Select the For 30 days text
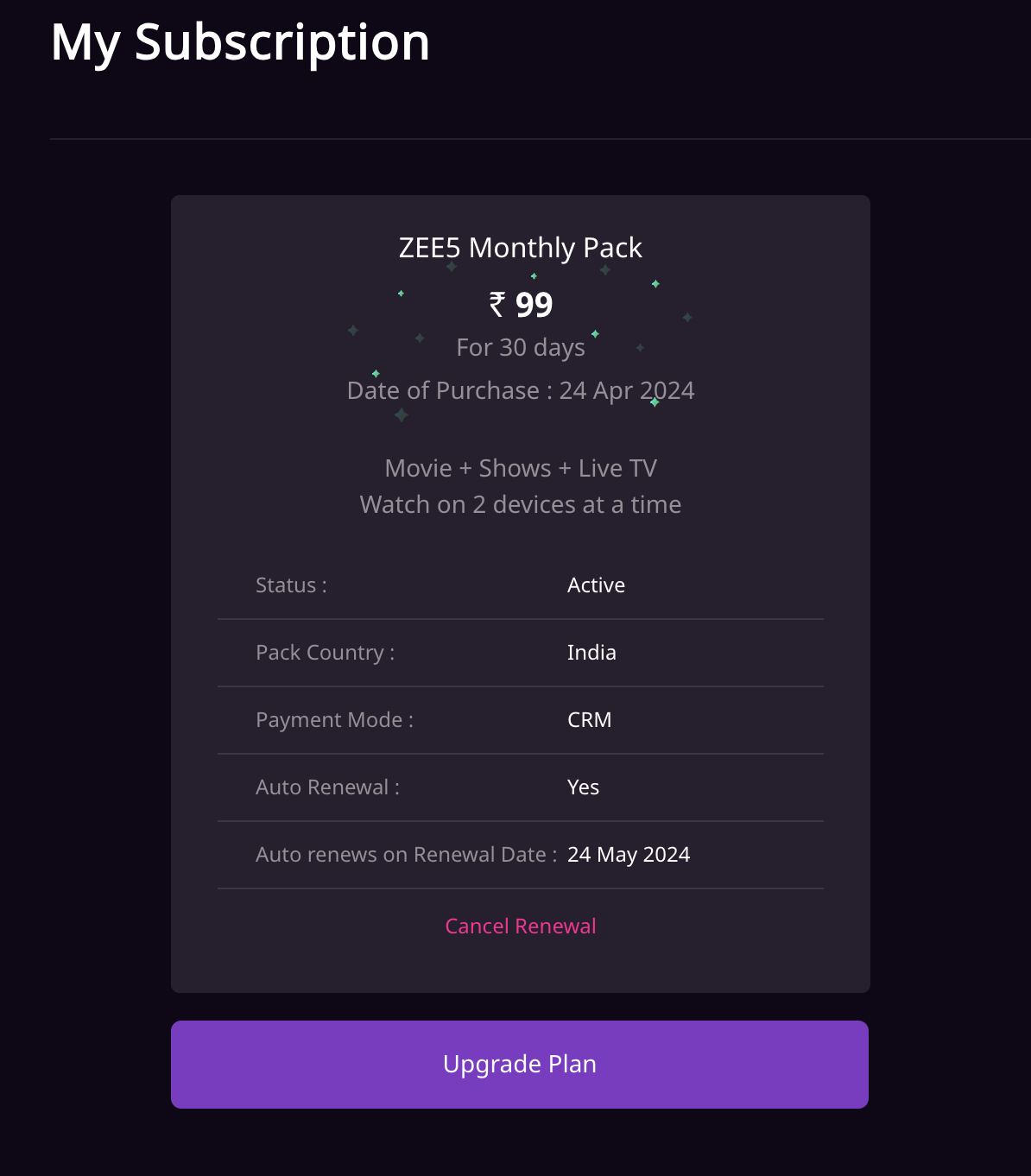Viewport: 1031px width, 1176px height. click(x=520, y=347)
